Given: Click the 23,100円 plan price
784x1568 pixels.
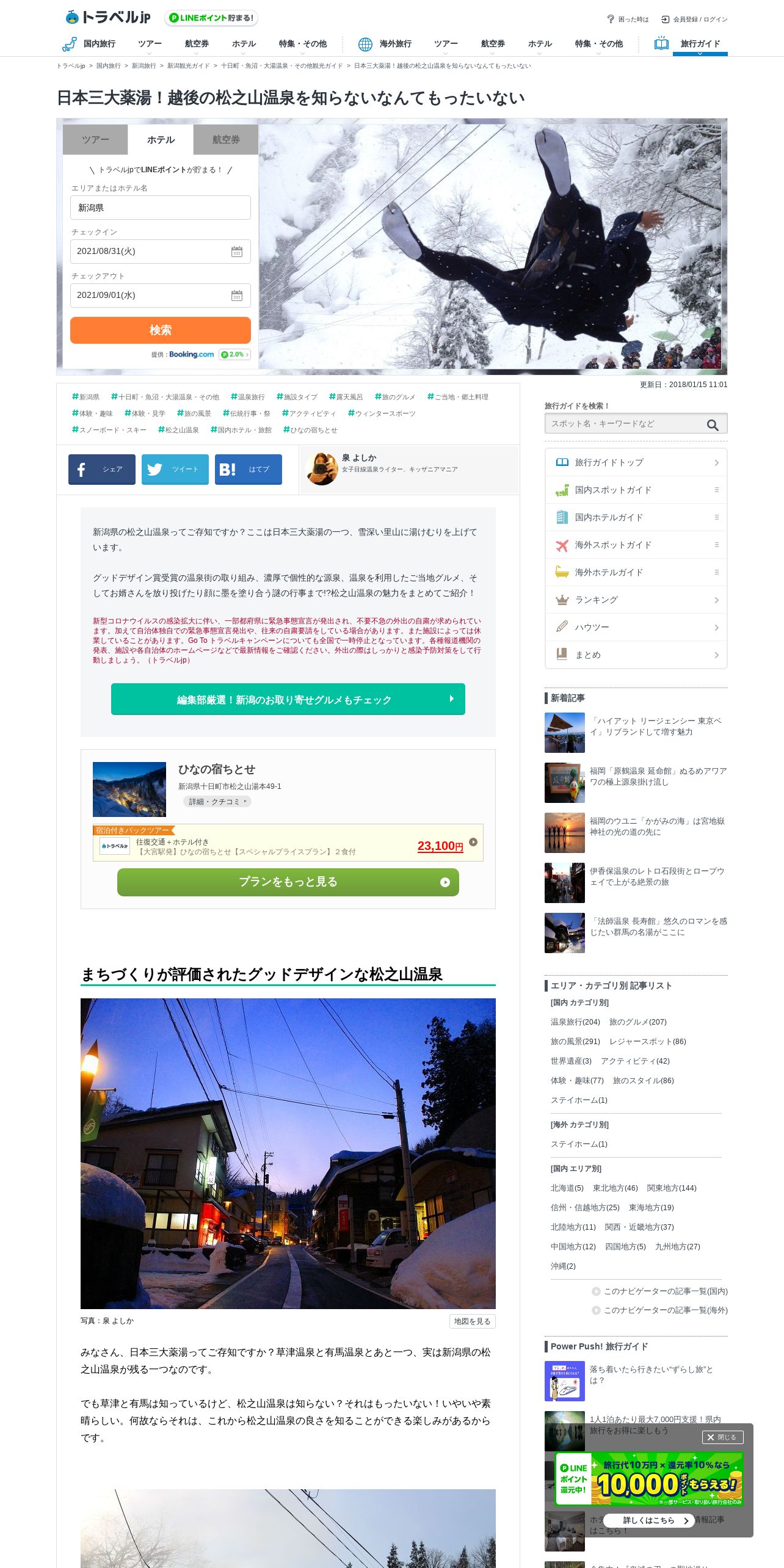Looking at the screenshot, I should click(x=440, y=846).
